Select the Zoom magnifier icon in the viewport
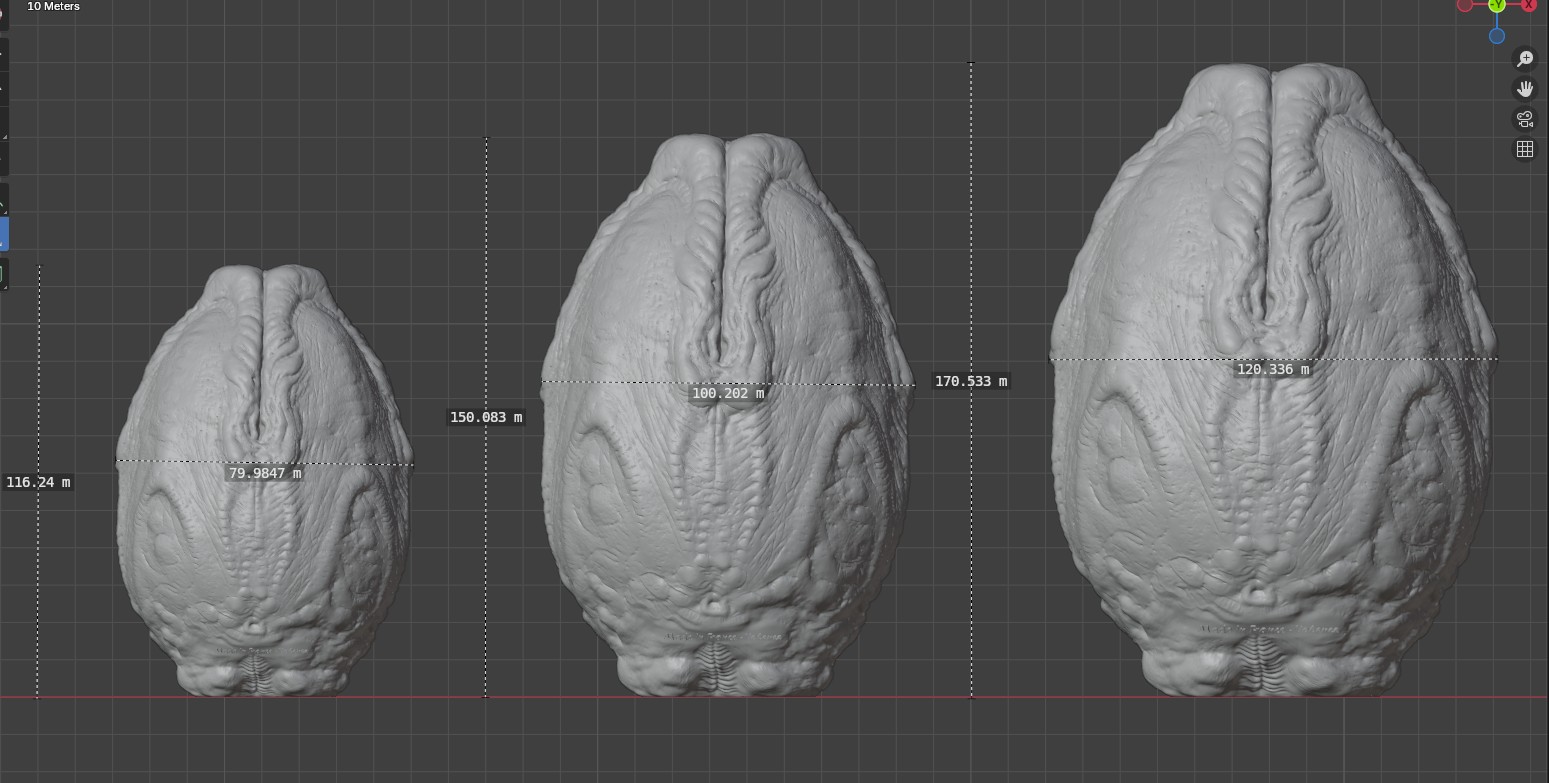1549x783 pixels. (1524, 58)
